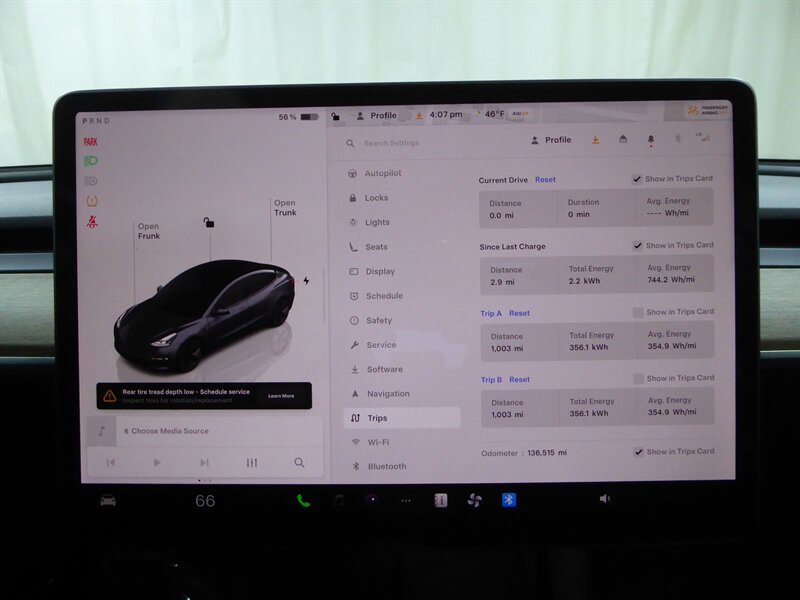The image size is (800, 600).
Task: Open more apps three-dot icon
Action: pyautogui.click(x=406, y=501)
